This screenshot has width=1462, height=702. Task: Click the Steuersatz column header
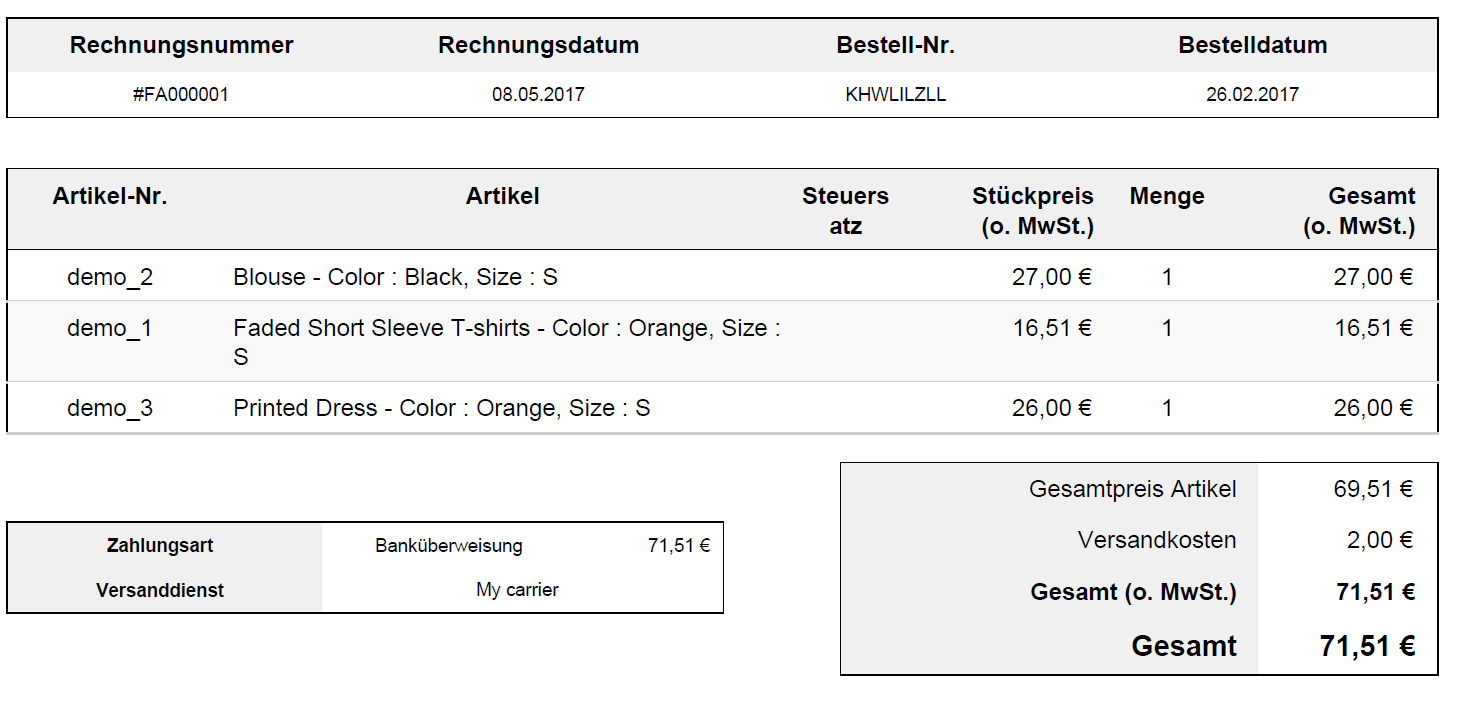pos(845,211)
